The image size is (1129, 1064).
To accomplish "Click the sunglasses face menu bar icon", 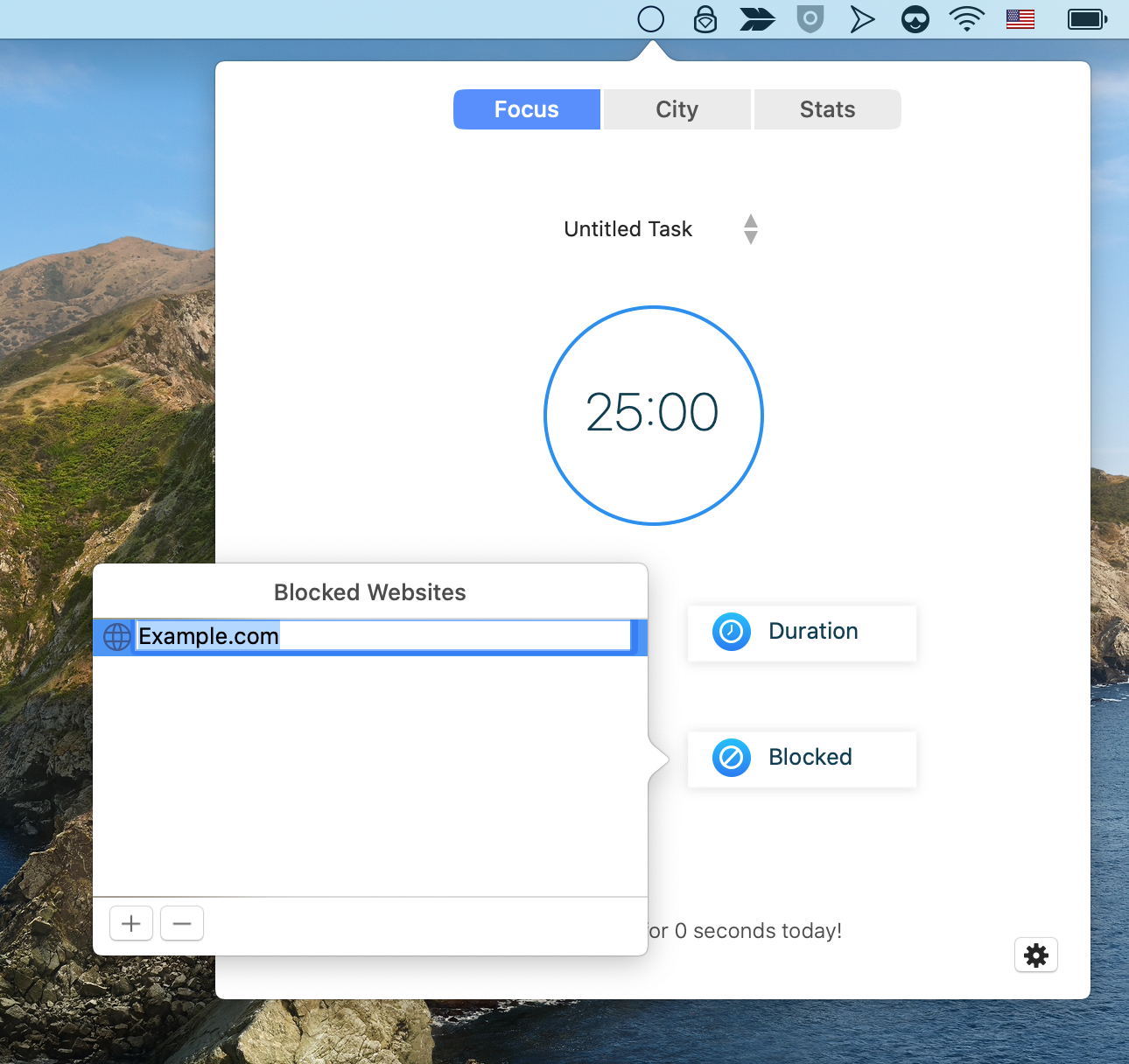I will 915,18.
